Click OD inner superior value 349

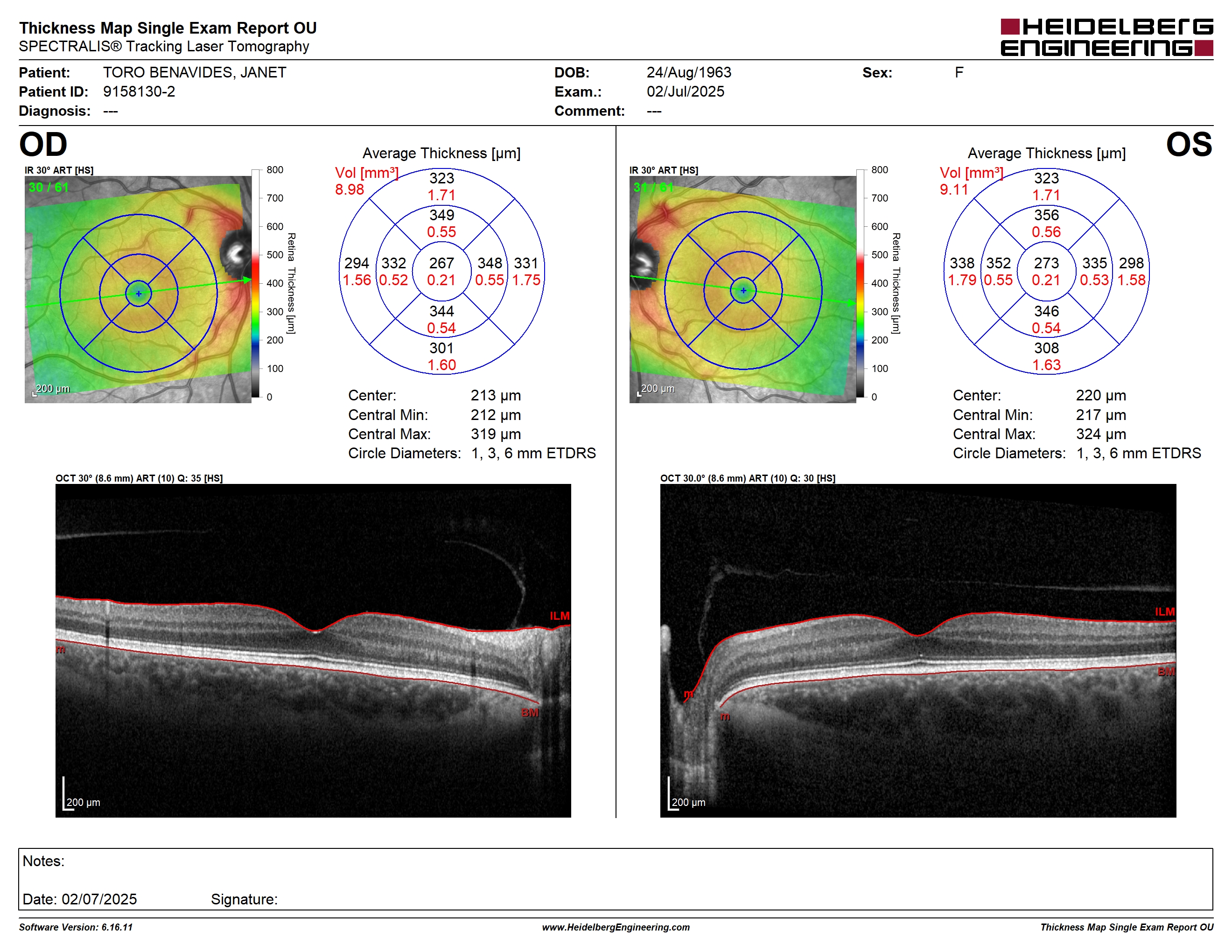click(x=441, y=216)
